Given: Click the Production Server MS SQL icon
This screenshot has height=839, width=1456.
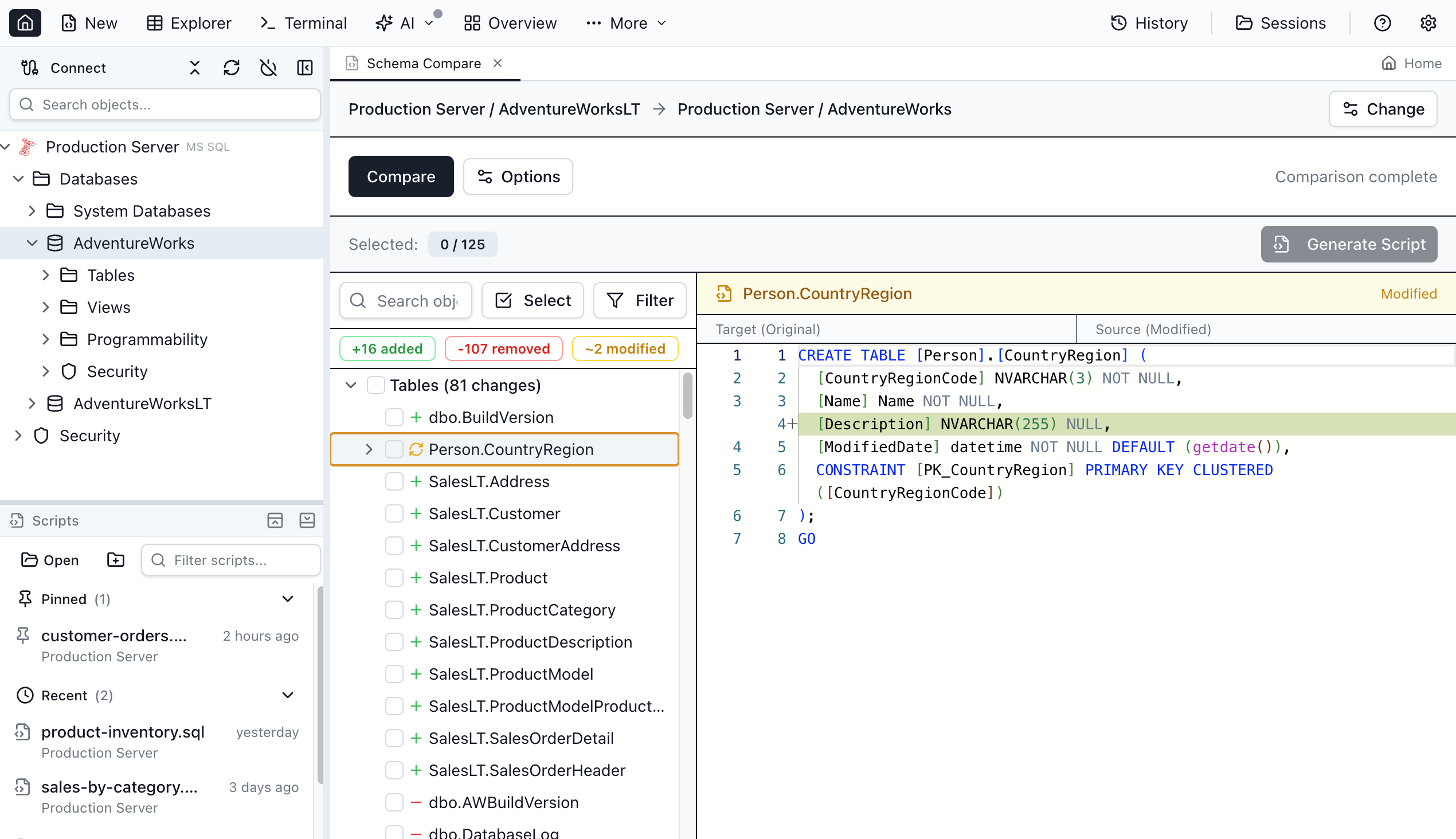Looking at the screenshot, I should tap(27, 147).
